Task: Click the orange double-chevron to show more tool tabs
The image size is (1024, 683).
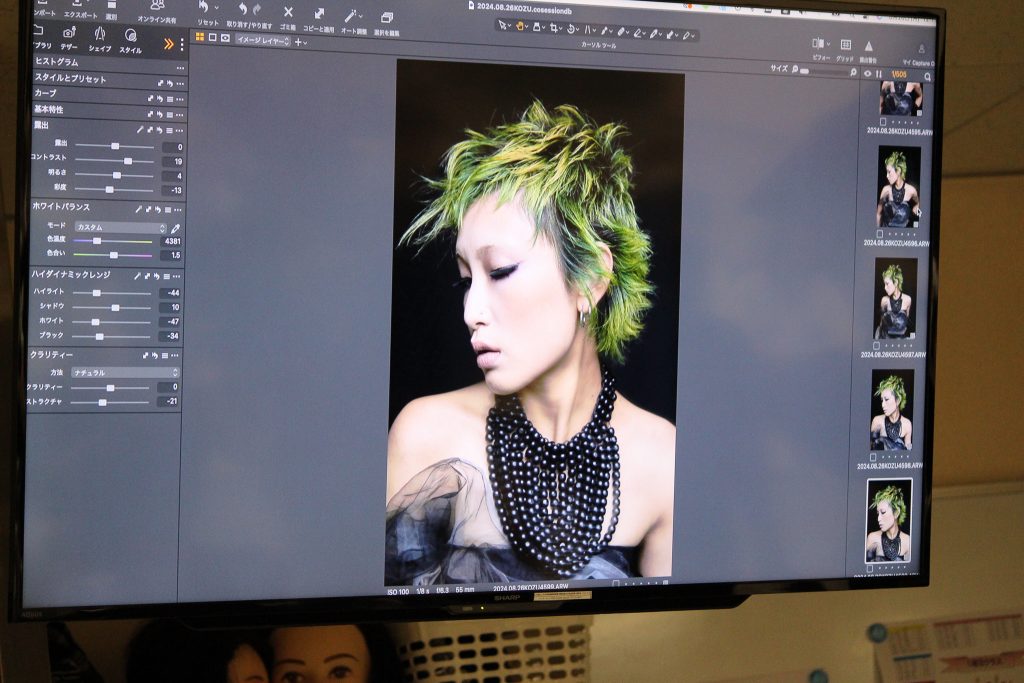Action: 168,44
